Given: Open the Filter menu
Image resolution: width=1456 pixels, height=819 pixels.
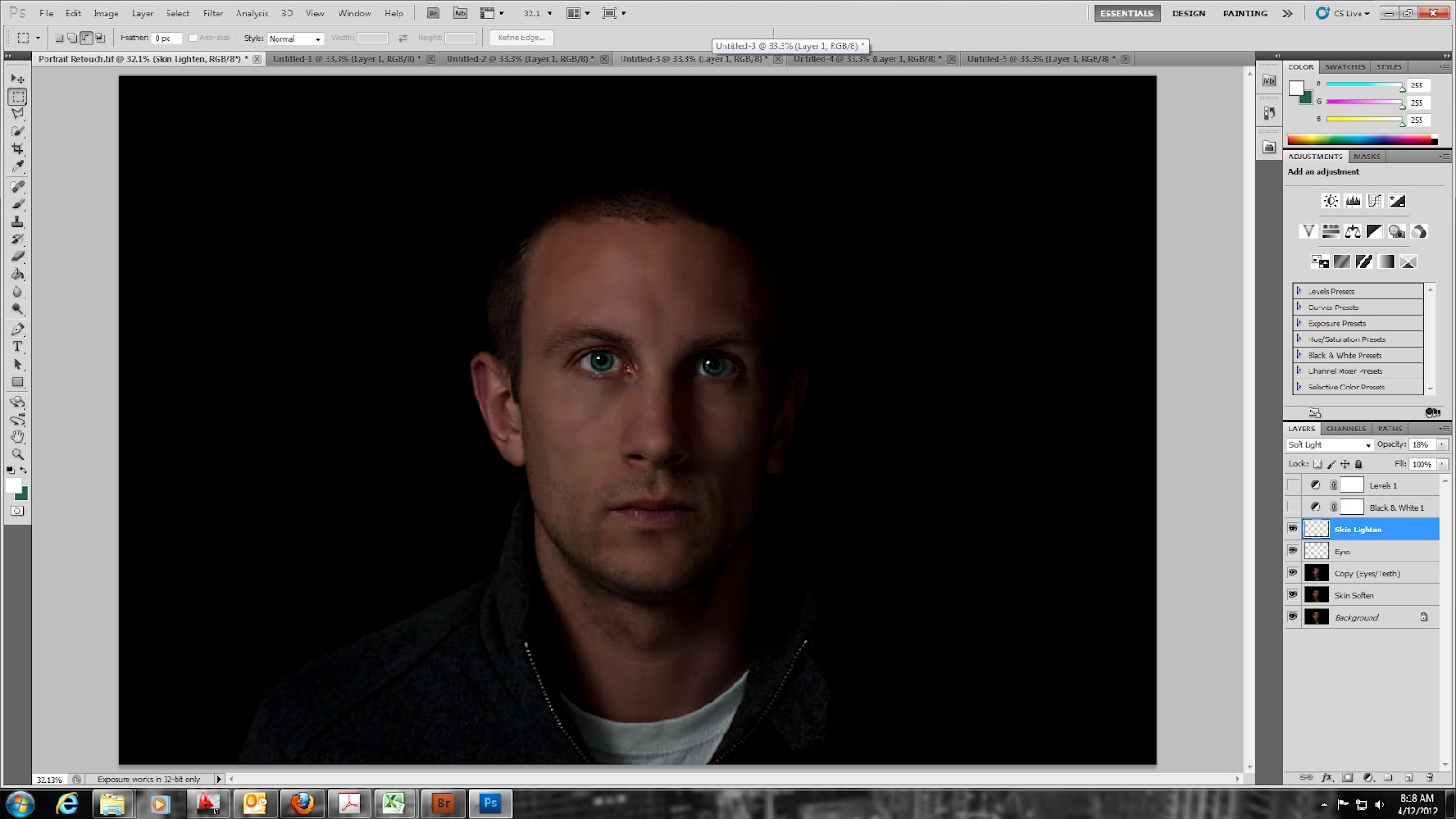Looking at the screenshot, I should [212, 13].
